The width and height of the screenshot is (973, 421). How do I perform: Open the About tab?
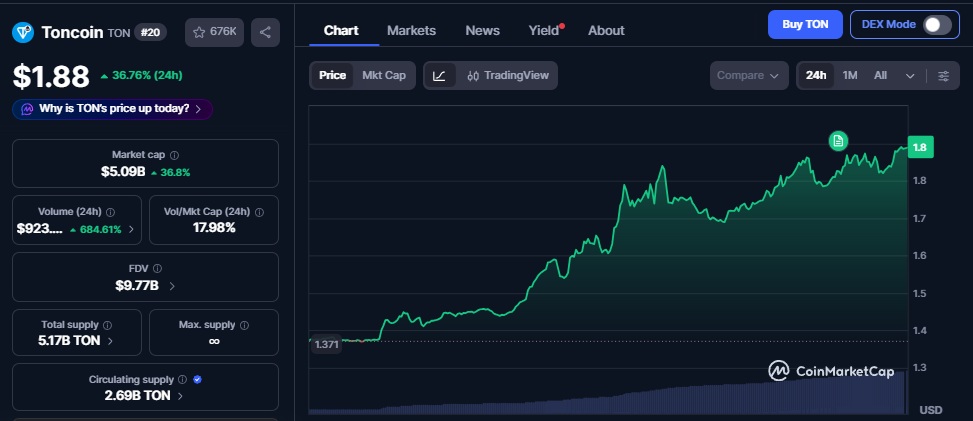(606, 30)
